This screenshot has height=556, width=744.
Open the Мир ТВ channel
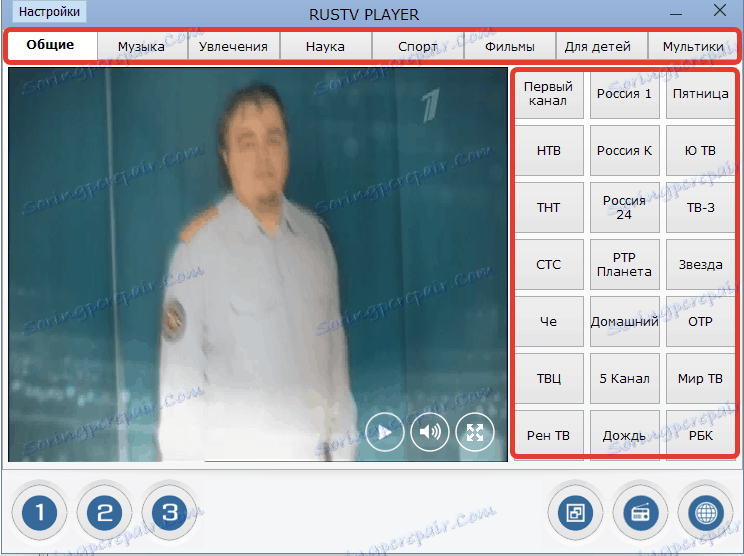[x=701, y=379]
